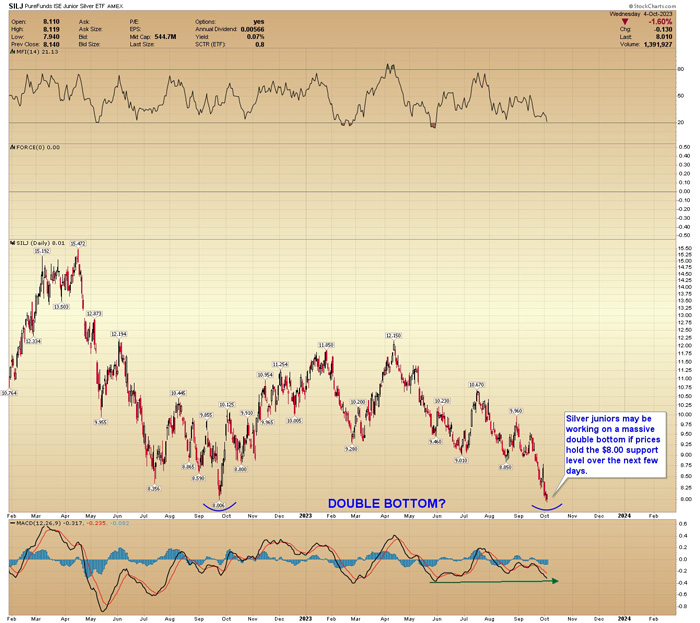Click the MFI 80 overbought level label
This screenshot has height=623, width=700.
tap(681, 69)
